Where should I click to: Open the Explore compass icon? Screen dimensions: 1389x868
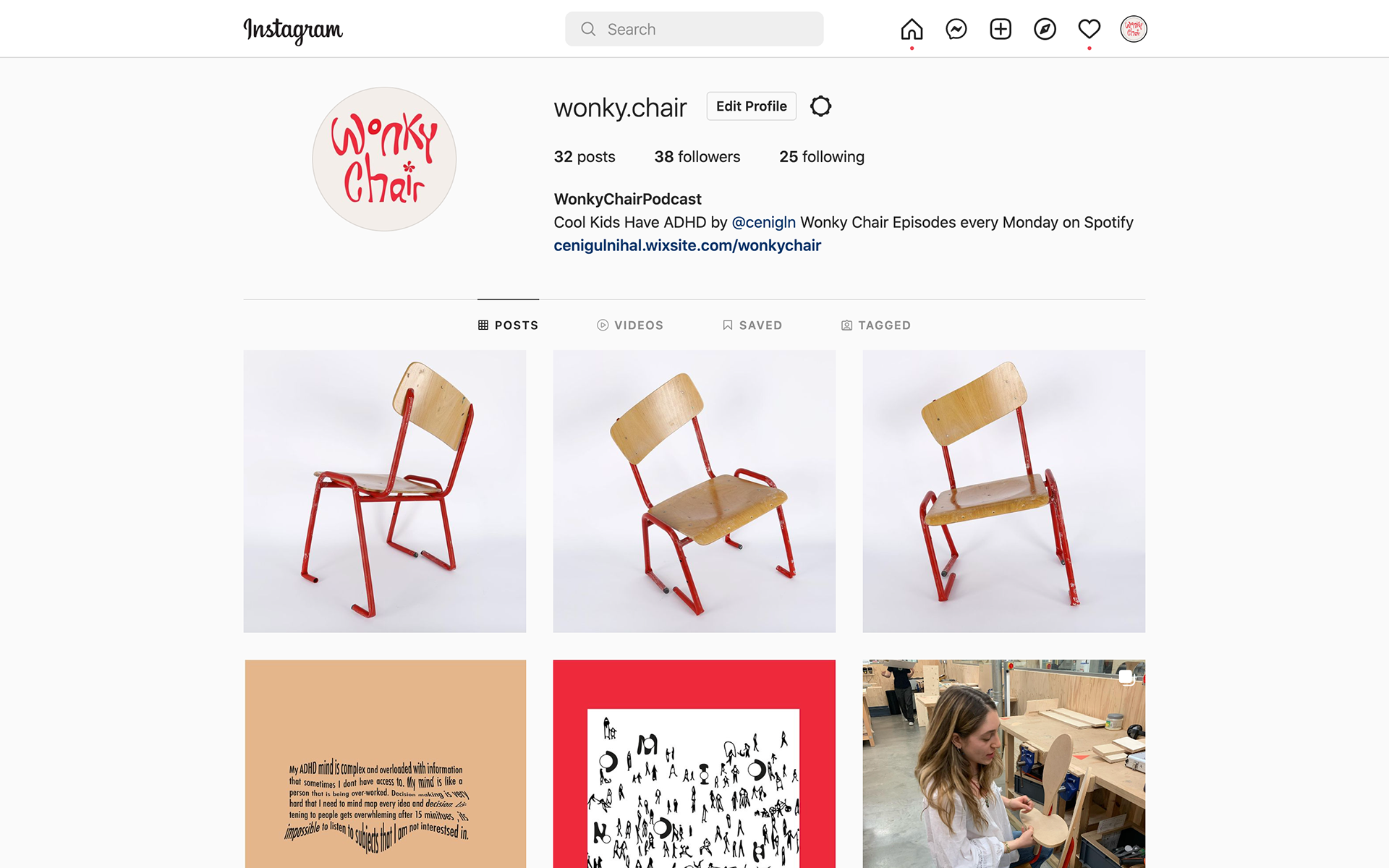coord(1045,29)
